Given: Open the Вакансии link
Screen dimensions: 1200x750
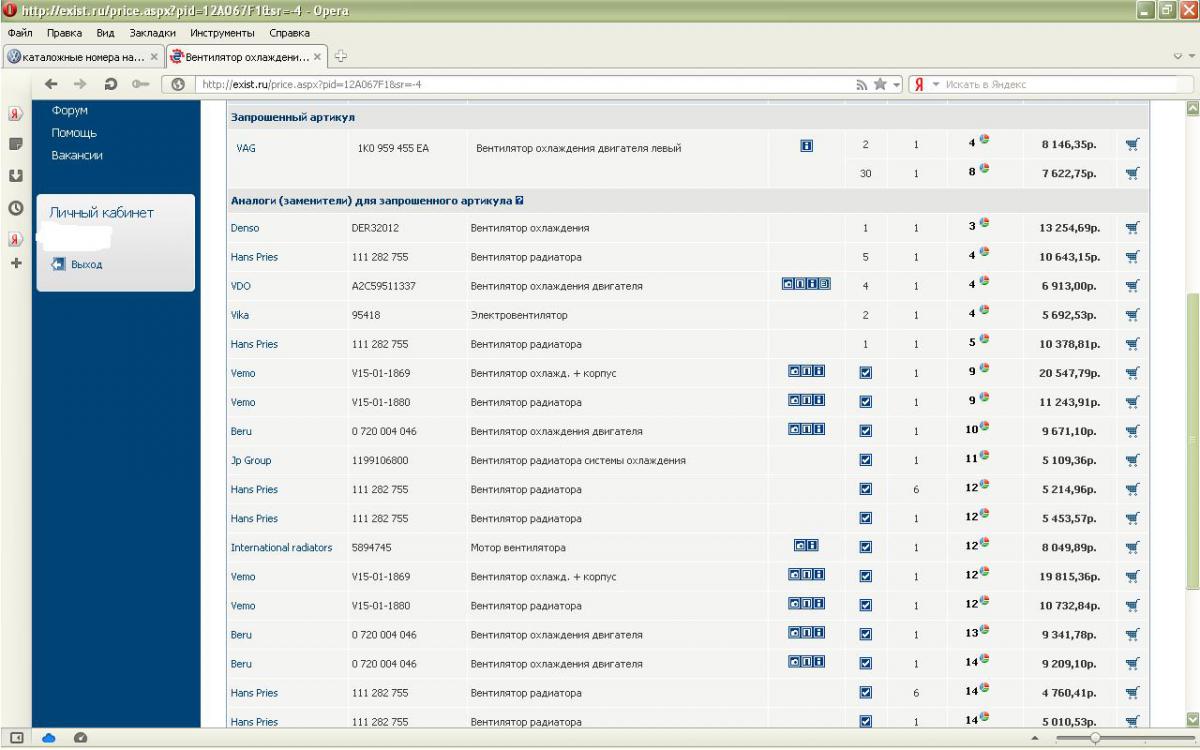Looking at the screenshot, I should coord(77,155).
